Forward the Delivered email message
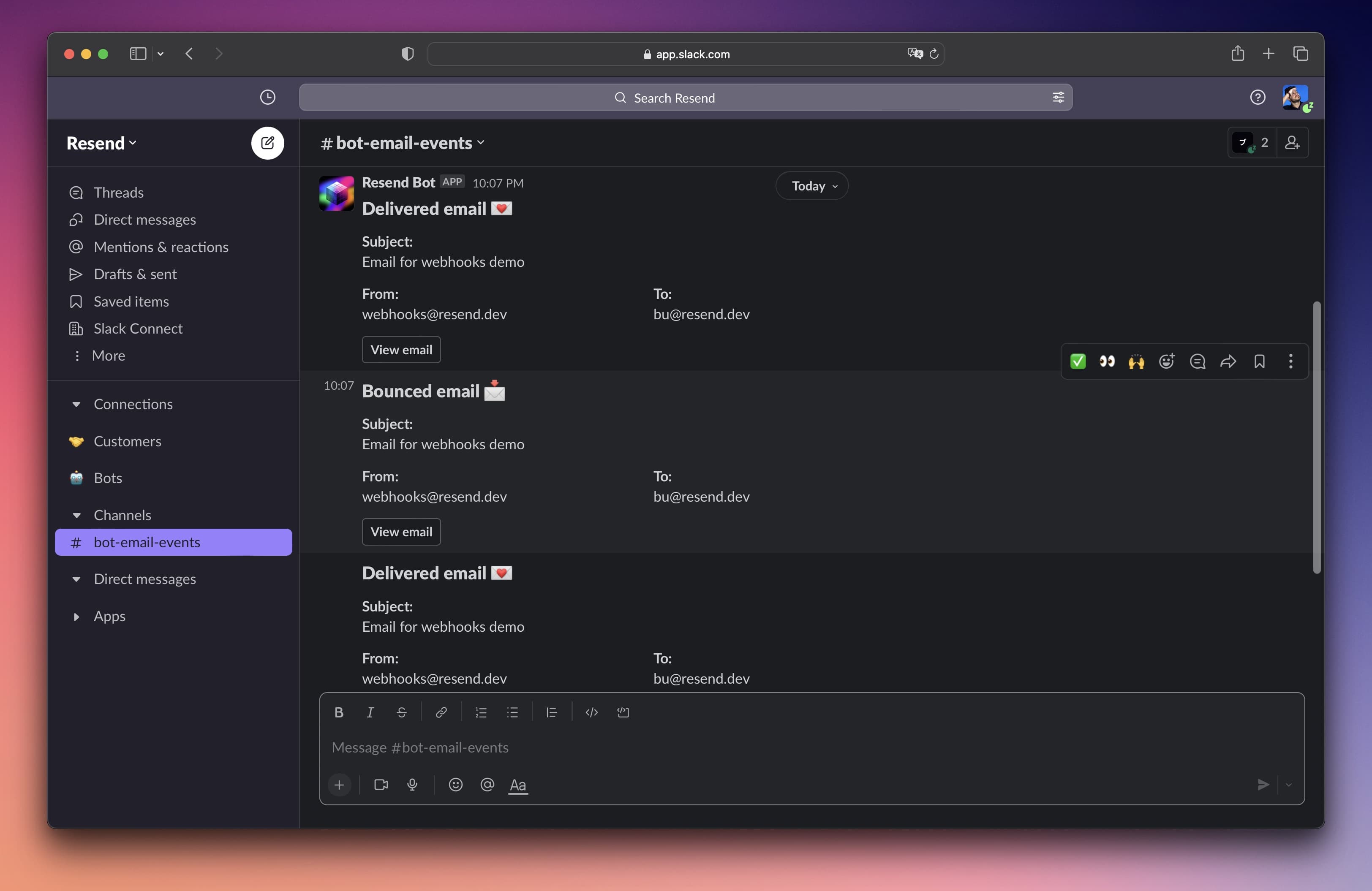This screenshot has width=1372, height=891. [1228, 361]
